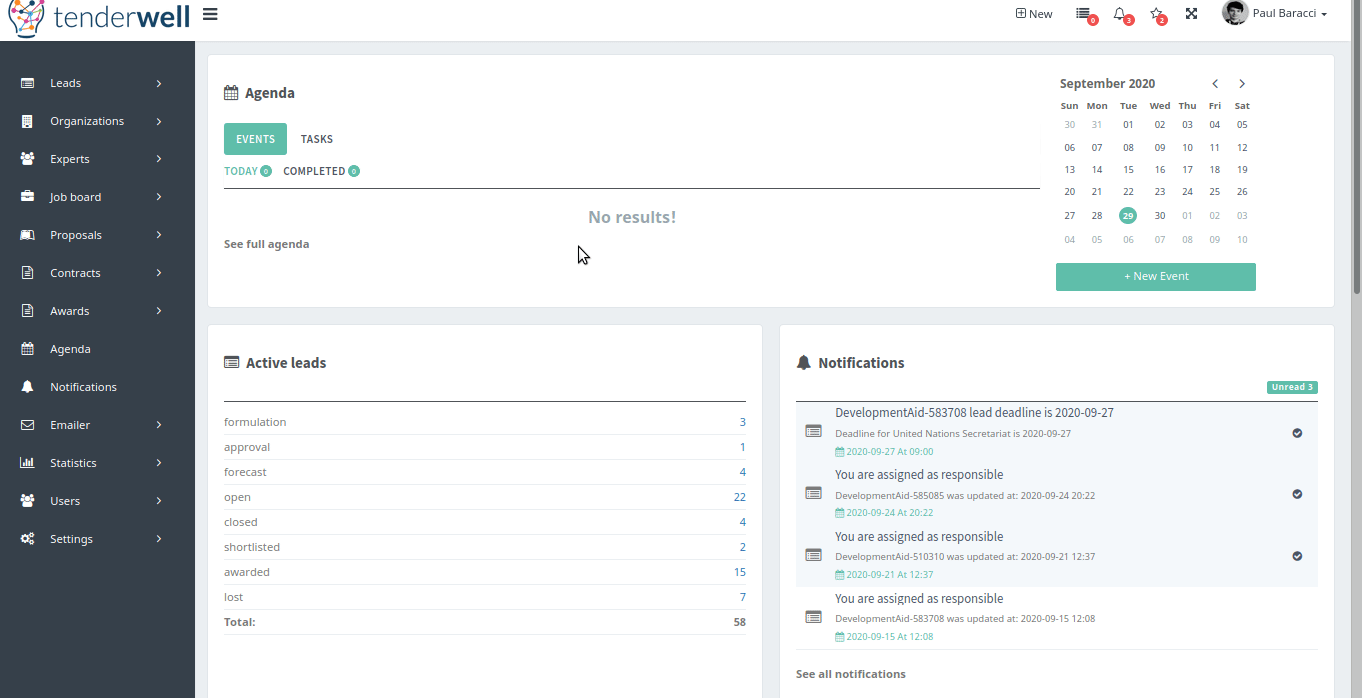Expand the Contracts menu chevron
Screen dimensions: 1362x698
[159, 273]
